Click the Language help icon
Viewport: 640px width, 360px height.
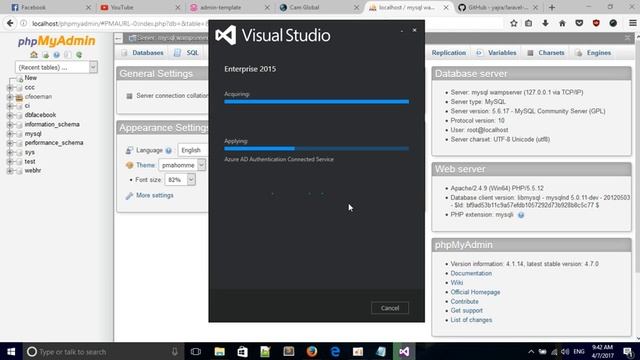coord(169,151)
